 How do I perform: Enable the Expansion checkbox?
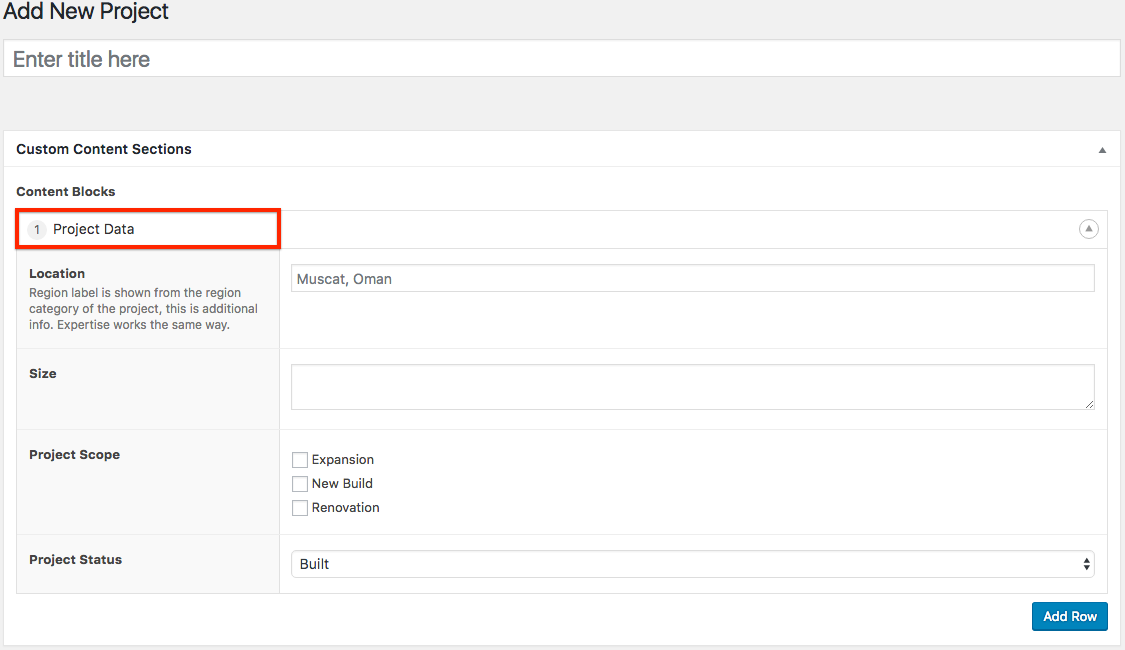[300, 460]
